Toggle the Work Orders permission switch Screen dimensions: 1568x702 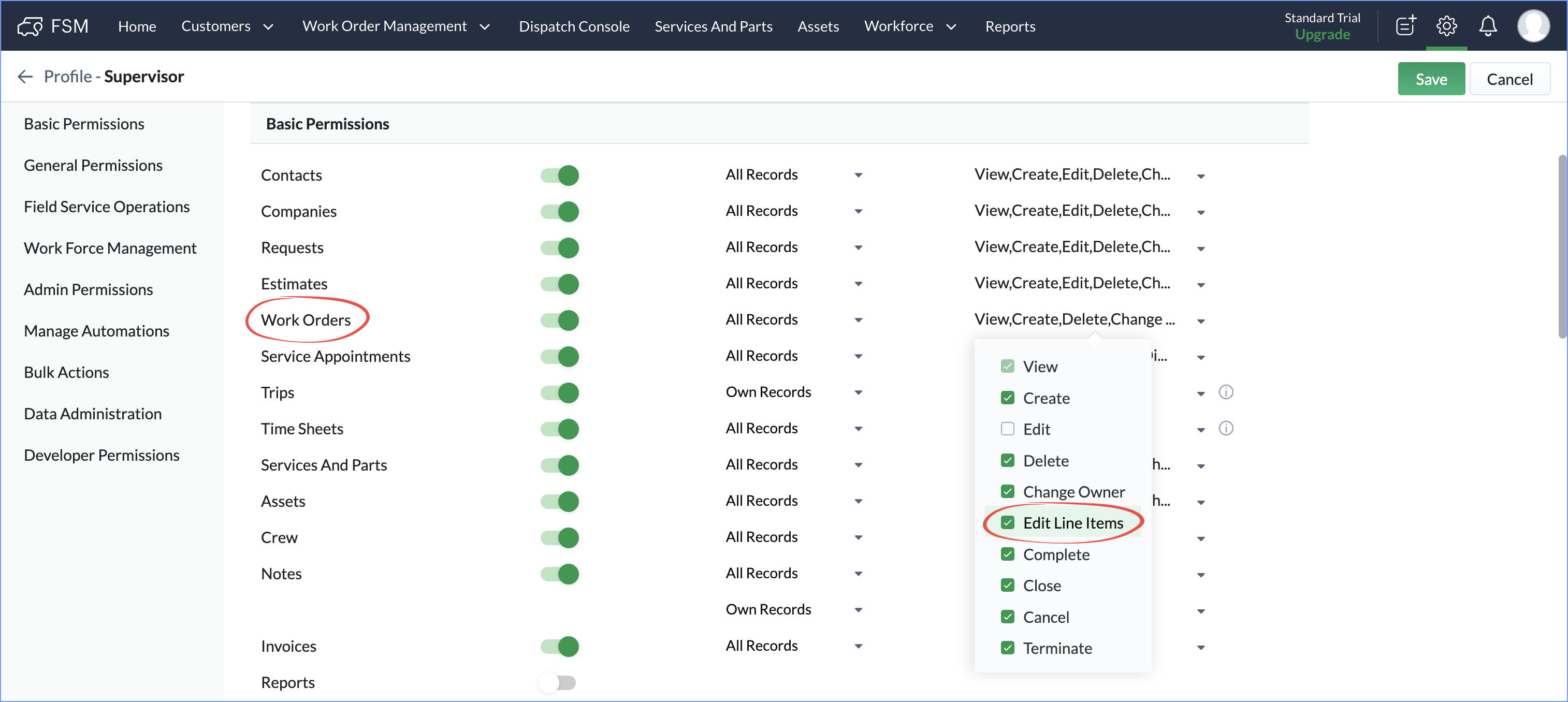point(559,320)
